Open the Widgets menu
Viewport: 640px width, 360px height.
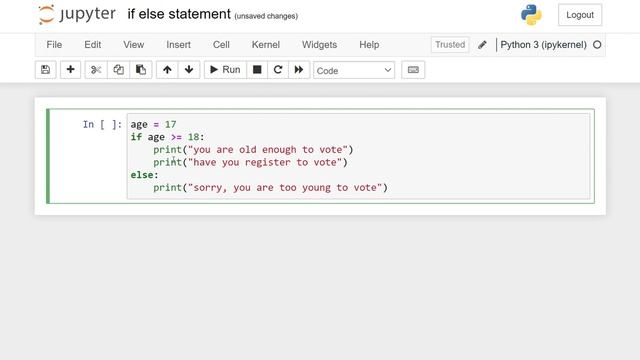(x=320, y=44)
